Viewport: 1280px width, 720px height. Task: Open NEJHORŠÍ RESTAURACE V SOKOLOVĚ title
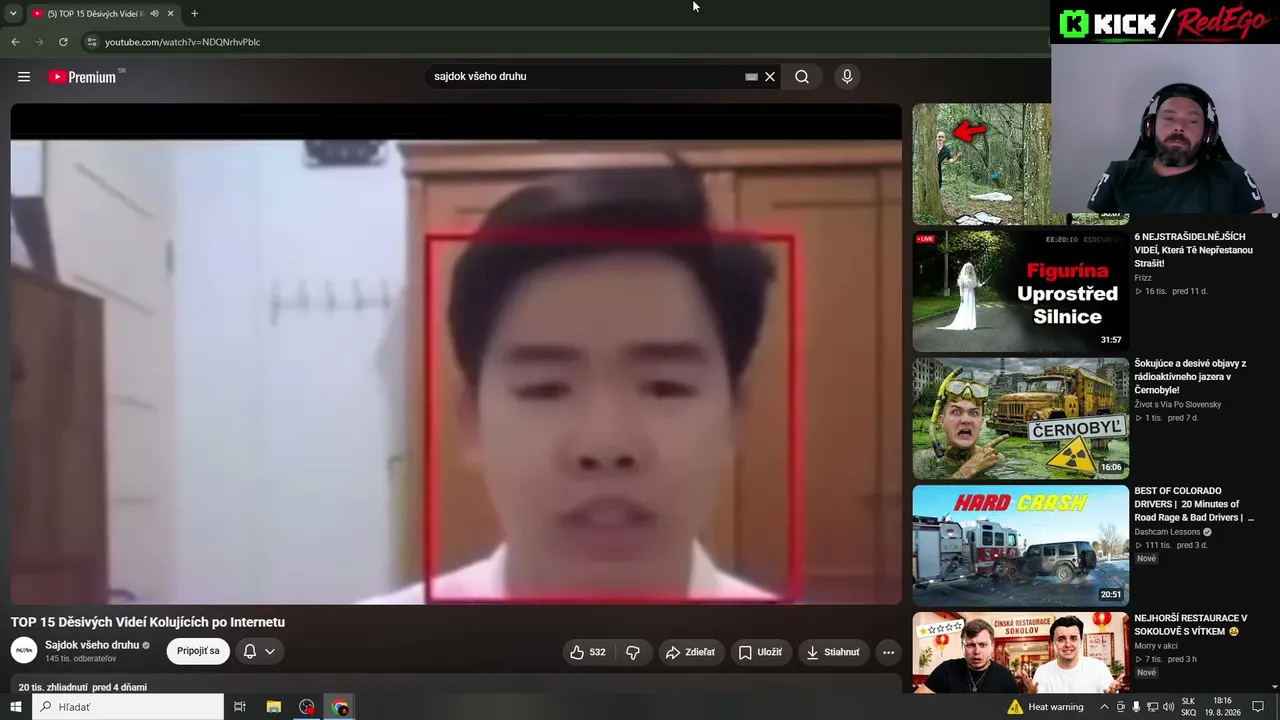pyautogui.click(x=1191, y=625)
